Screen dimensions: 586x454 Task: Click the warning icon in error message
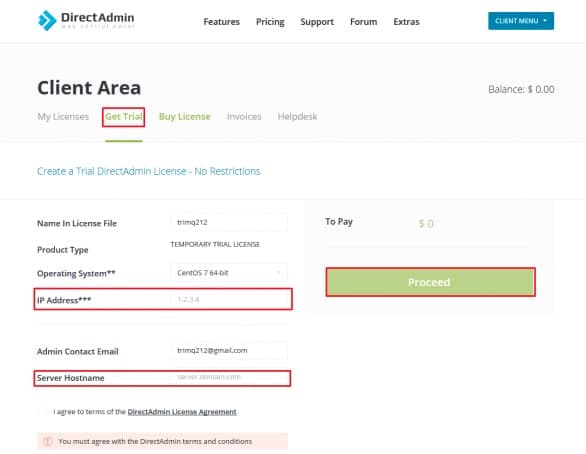coord(47,441)
